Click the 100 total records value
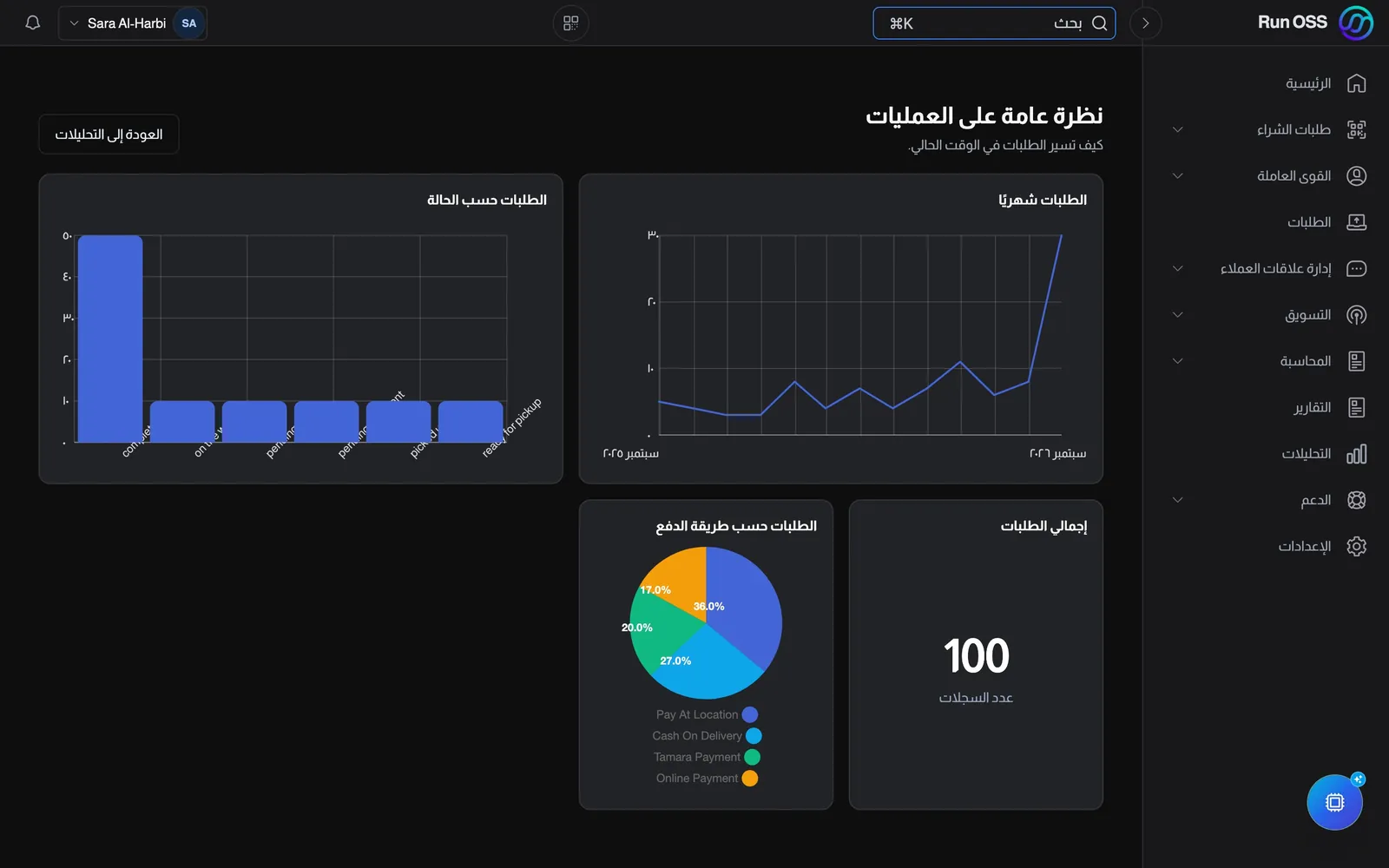The image size is (1389, 868). tap(977, 655)
